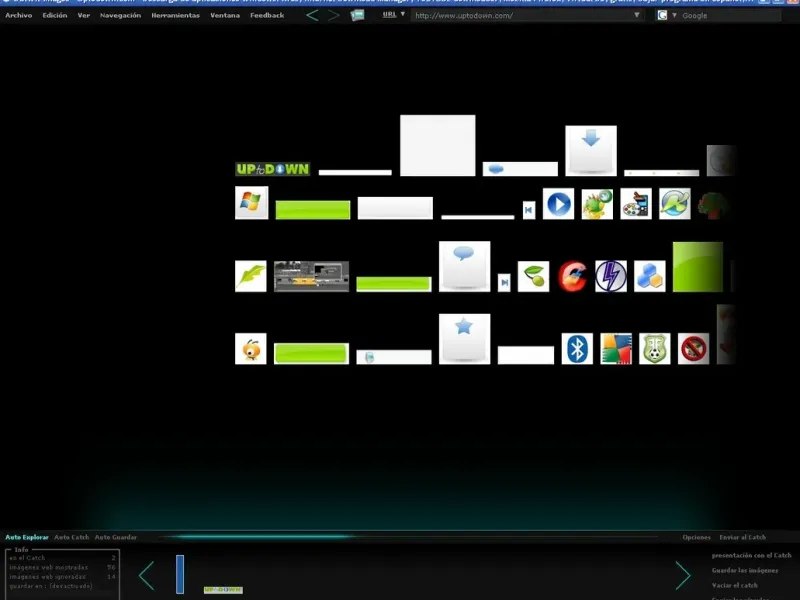Select the green feather icon image

pyautogui.click(x=251, y=276)
